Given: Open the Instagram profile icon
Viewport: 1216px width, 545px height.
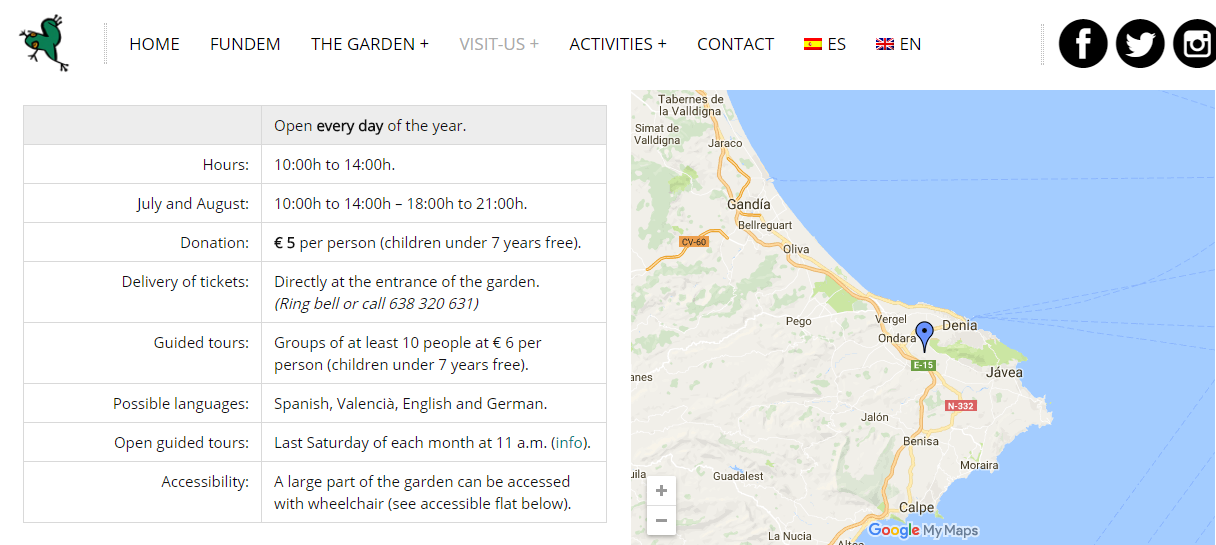Looking at the screenshot, I should point(1195,44).
